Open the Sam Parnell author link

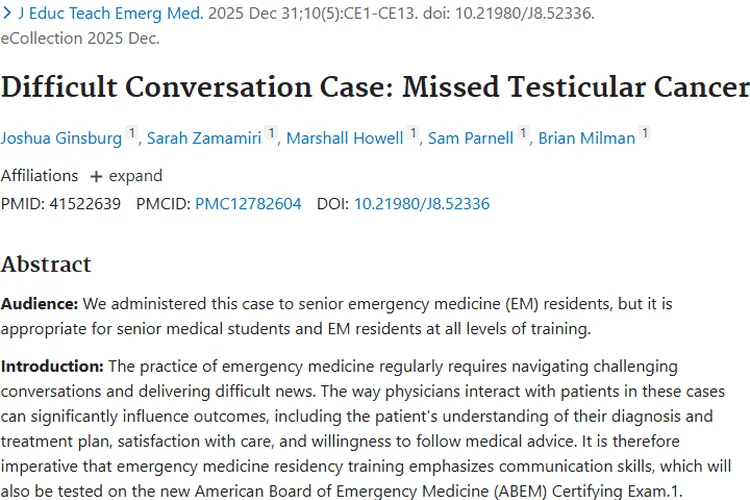(472, 138)
